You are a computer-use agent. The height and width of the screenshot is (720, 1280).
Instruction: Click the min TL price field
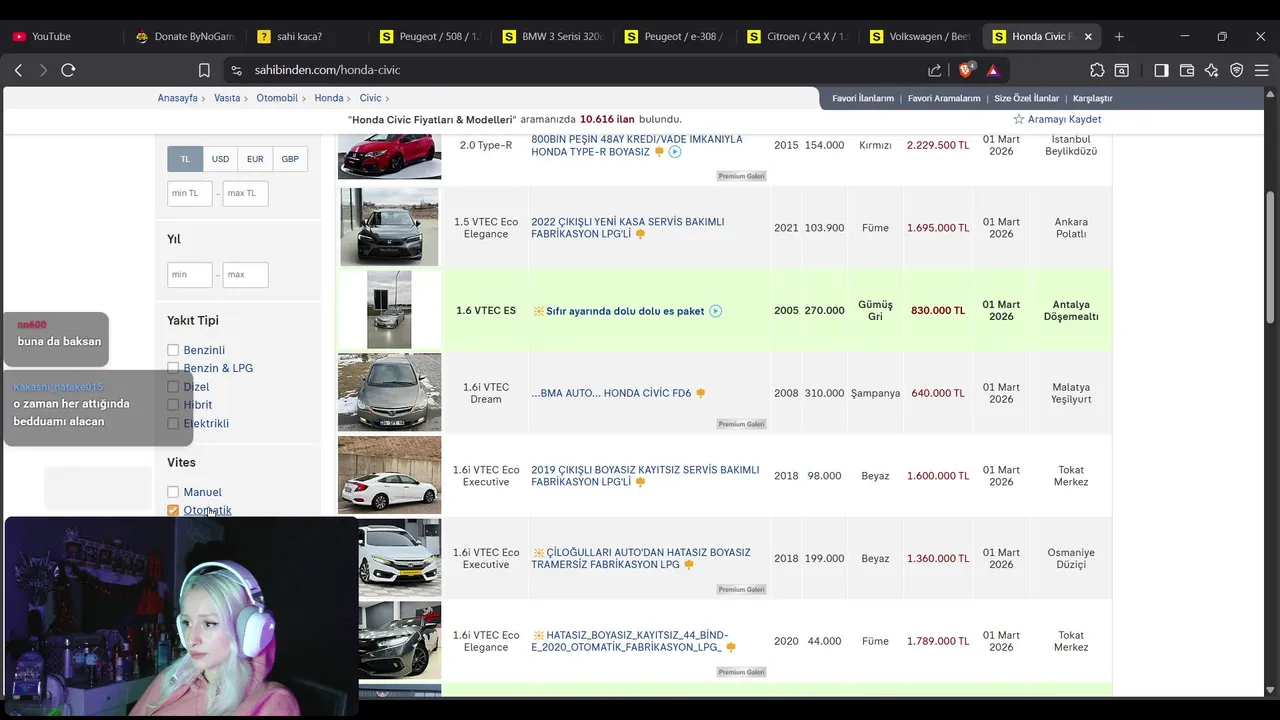click(x=190, y=193)
